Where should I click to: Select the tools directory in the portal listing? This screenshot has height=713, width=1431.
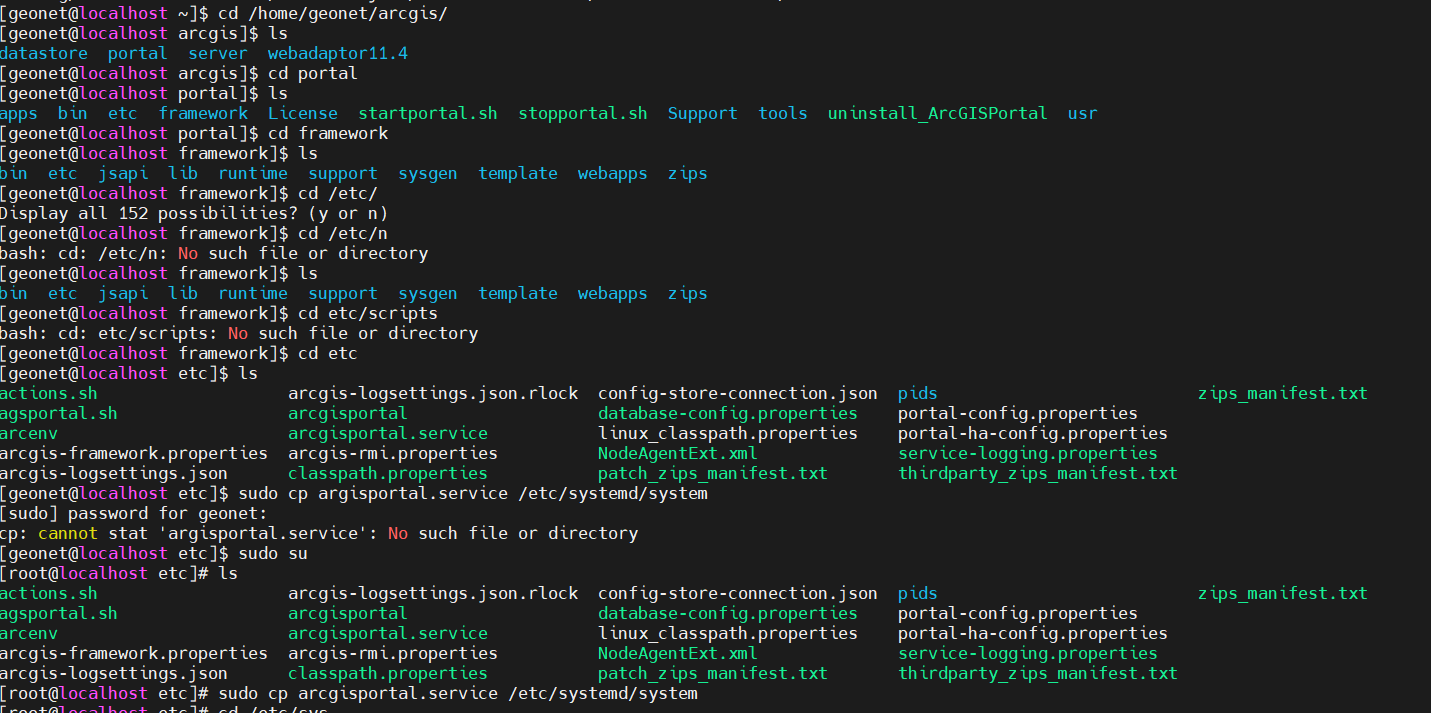pos(783,113)
